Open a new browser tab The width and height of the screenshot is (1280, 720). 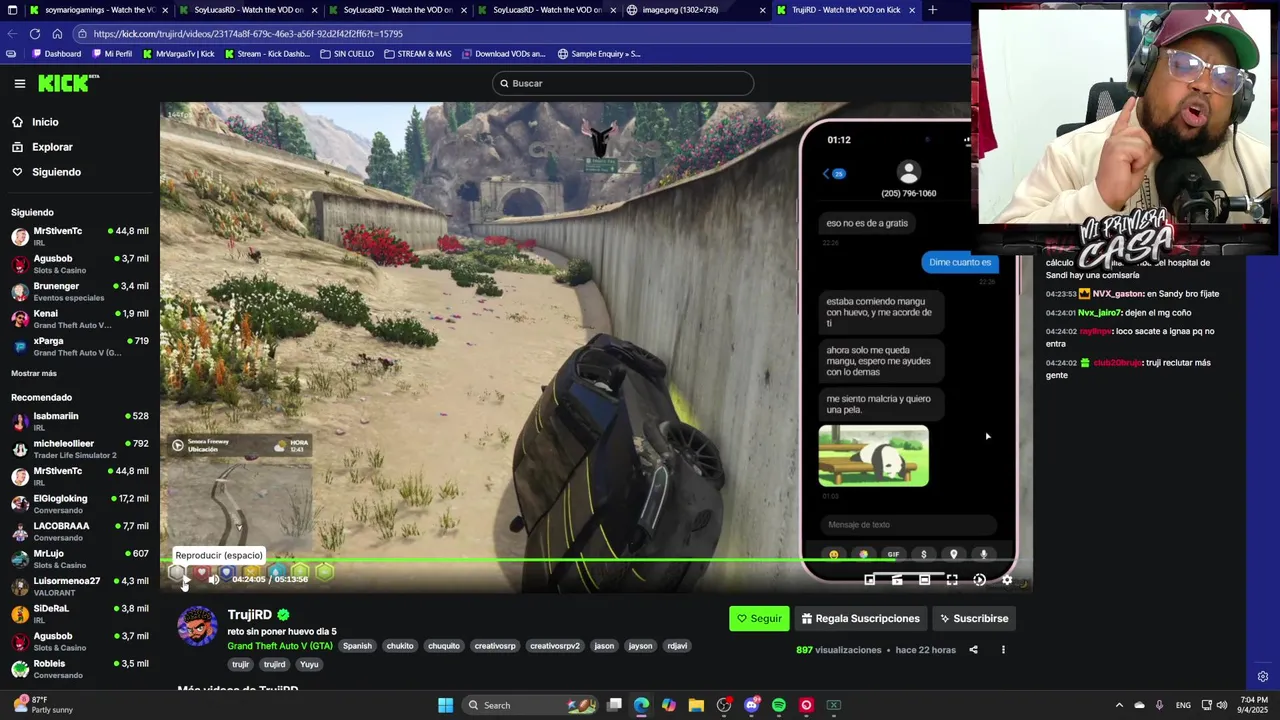click(932, 10)
